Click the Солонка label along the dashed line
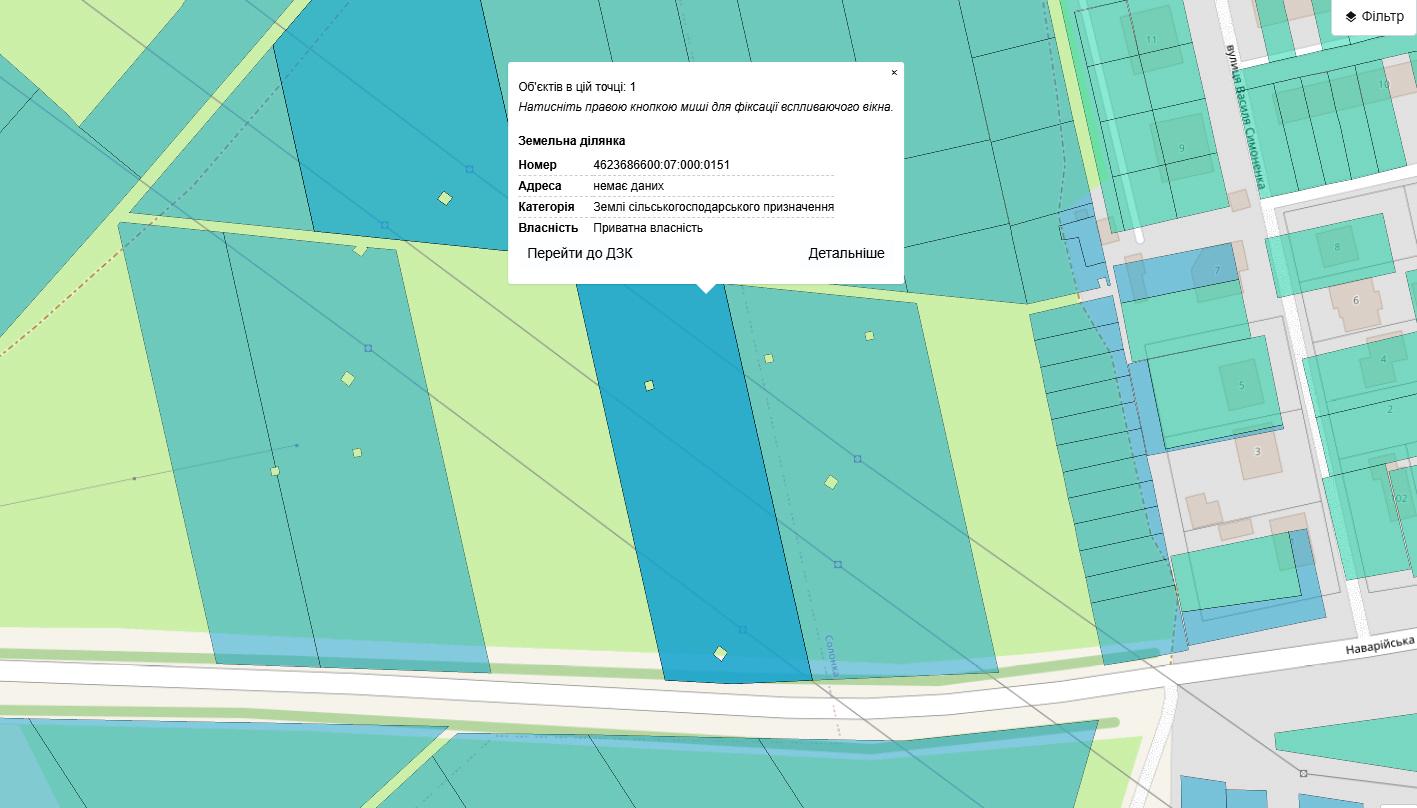 pos(830,655)
